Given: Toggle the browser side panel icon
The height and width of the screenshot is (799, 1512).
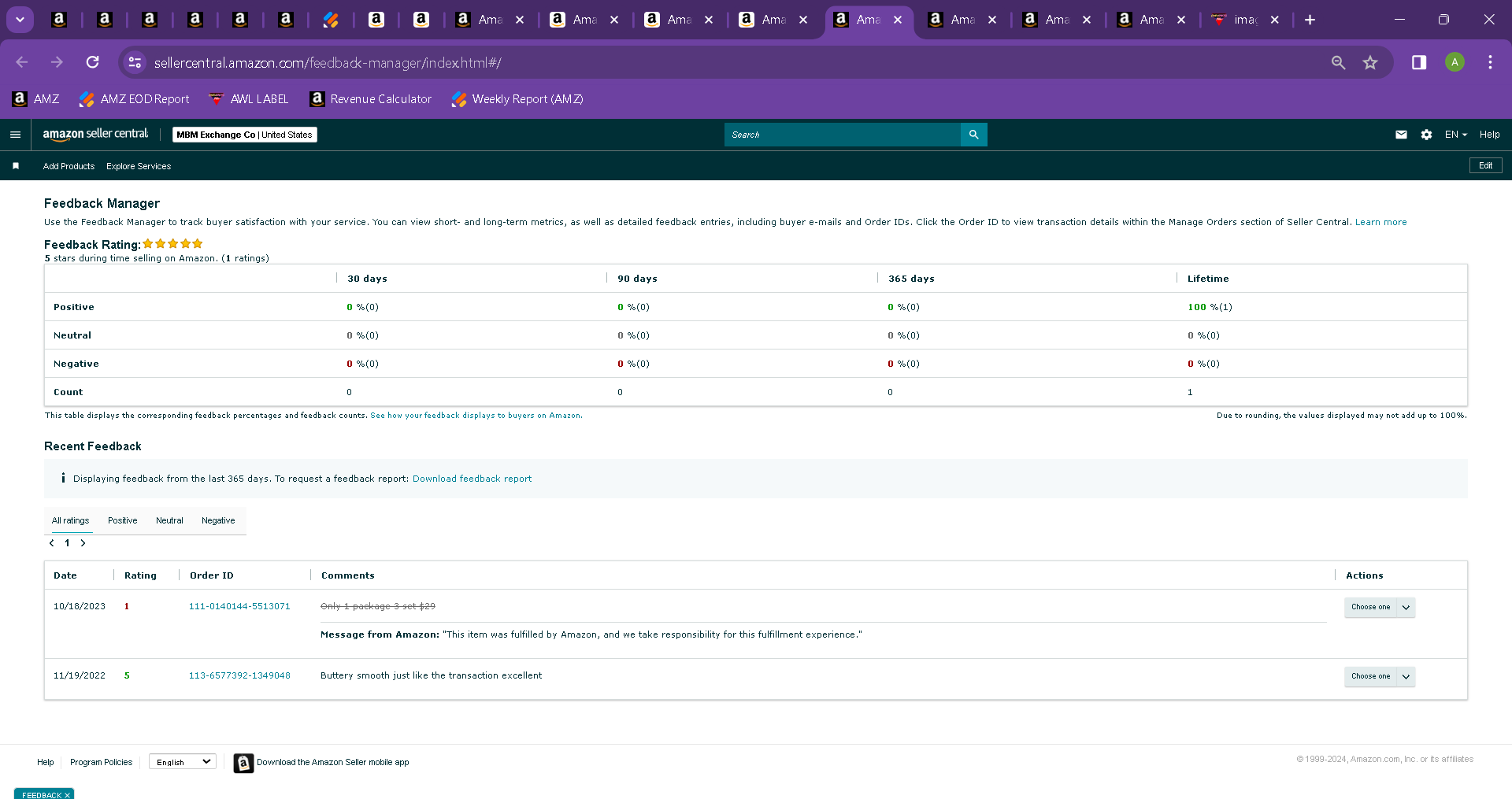Looking at the screenshot, I should [x=1419, y=62].
